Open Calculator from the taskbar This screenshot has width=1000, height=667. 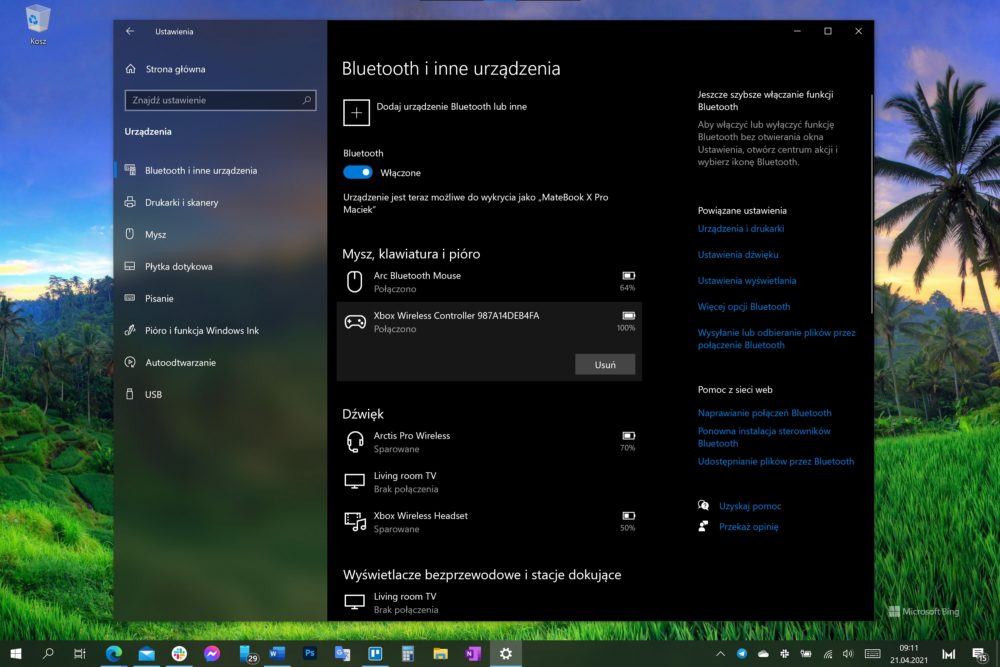coord(408,654)
